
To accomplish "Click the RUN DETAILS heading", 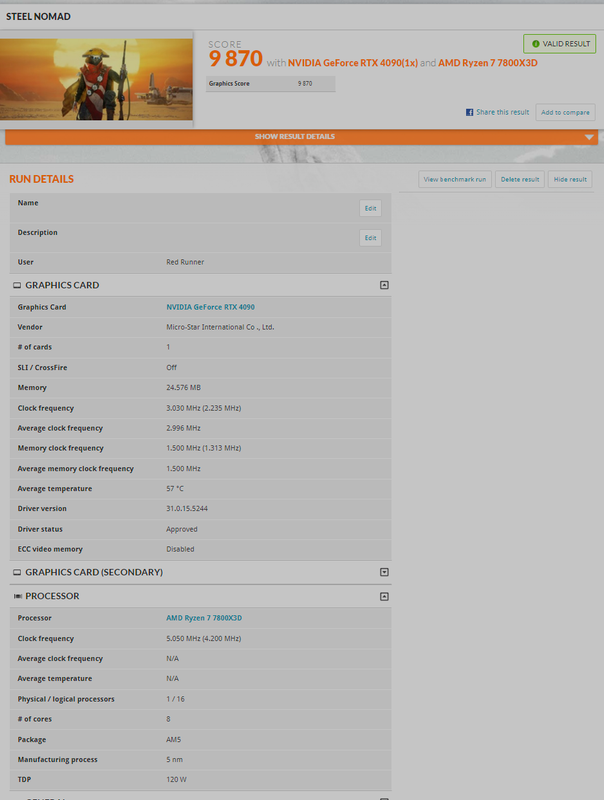I will [x=41, y=179].
